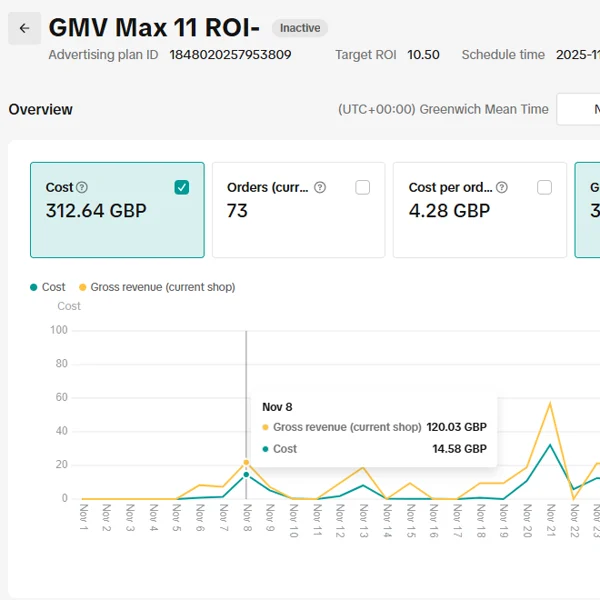The height and width of the screenshot is (600, 600).
Task: Click the 14.58 GBP tooltip cost value
Action: coord(460,449)
